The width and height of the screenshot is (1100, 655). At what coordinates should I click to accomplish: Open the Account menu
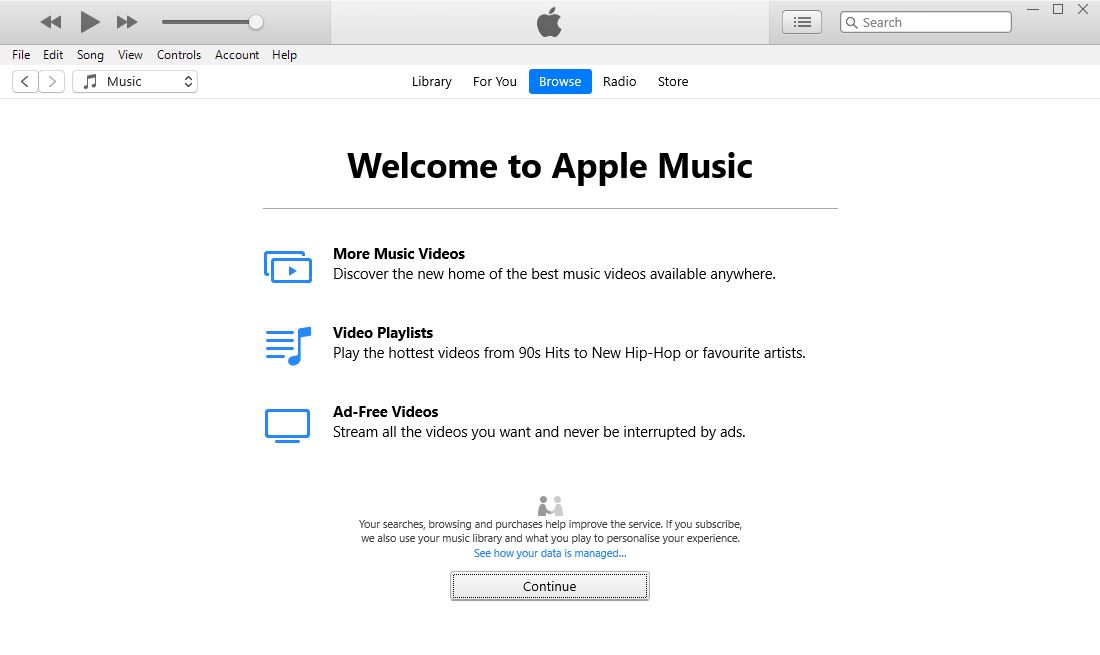[x=237, y=55]
